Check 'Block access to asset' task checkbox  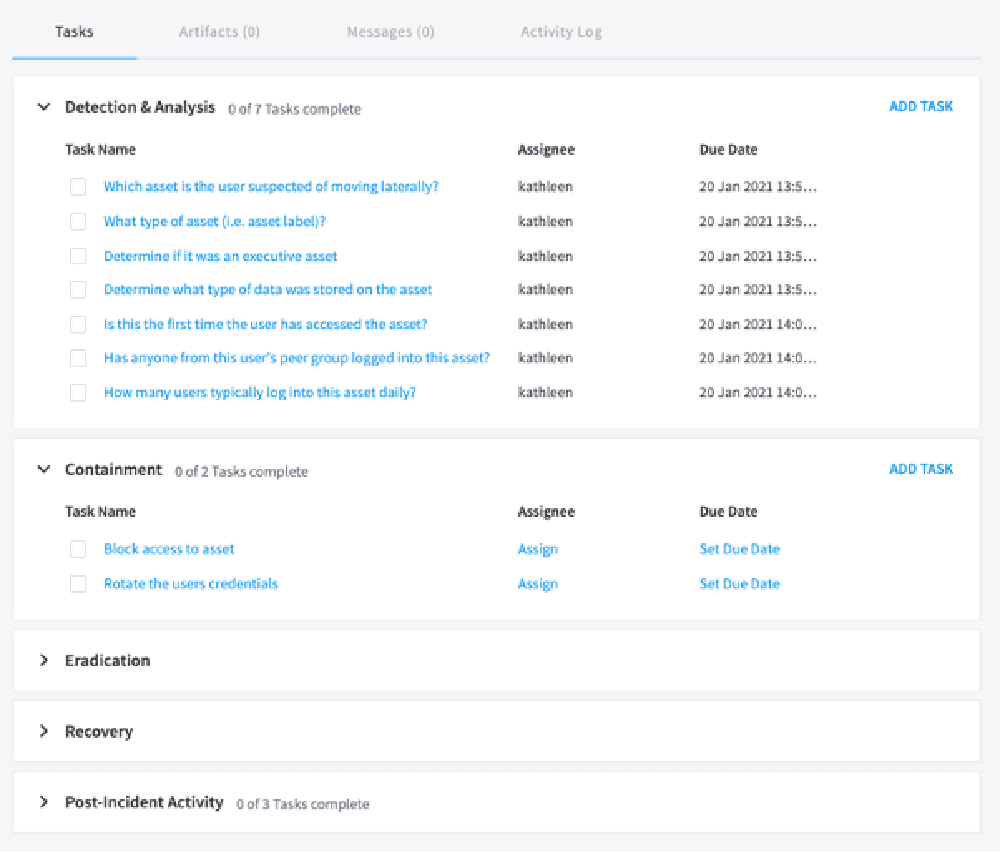(78, 549)
